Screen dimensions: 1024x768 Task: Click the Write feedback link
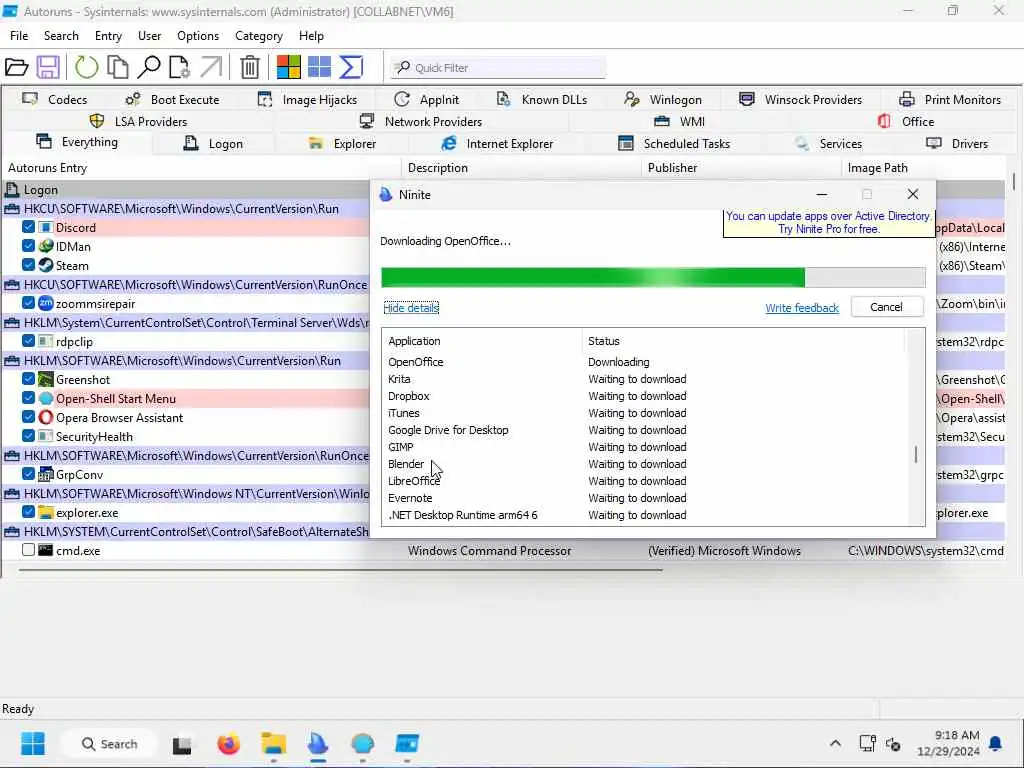pos(801,308)
